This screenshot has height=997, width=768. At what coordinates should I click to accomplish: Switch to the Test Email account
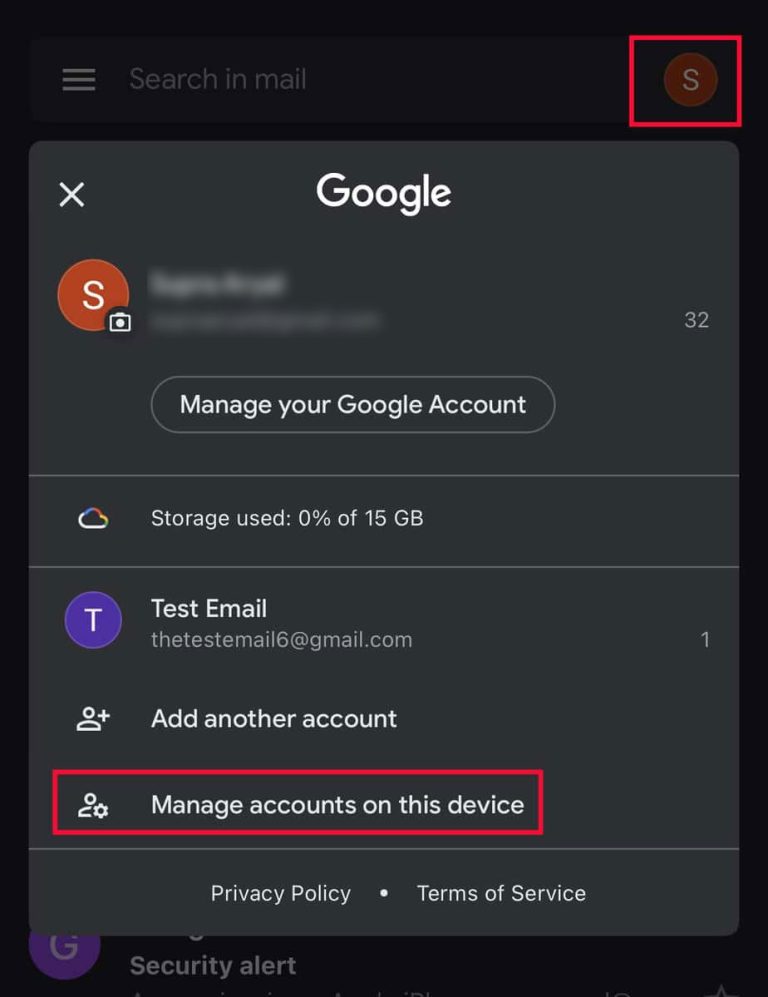(280, 620)
